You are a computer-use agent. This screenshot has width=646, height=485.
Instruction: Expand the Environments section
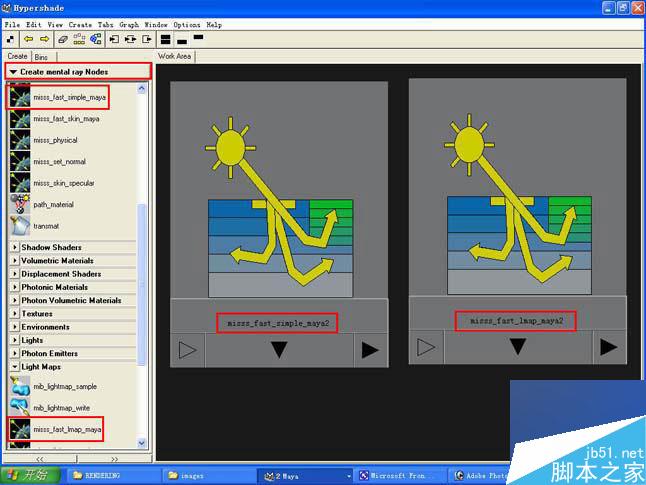pos(15,327)
